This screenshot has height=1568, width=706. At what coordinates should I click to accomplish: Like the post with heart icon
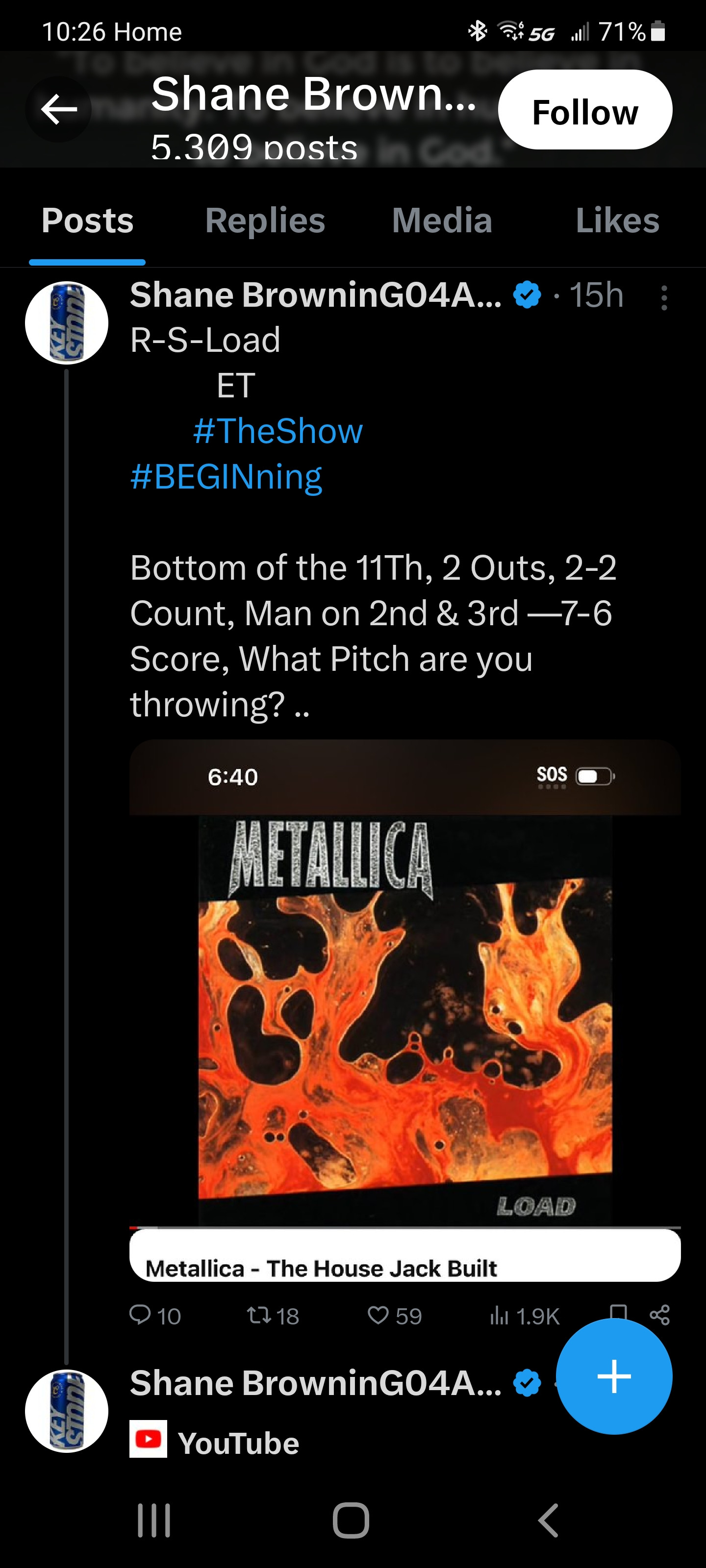coord(378,1315)
